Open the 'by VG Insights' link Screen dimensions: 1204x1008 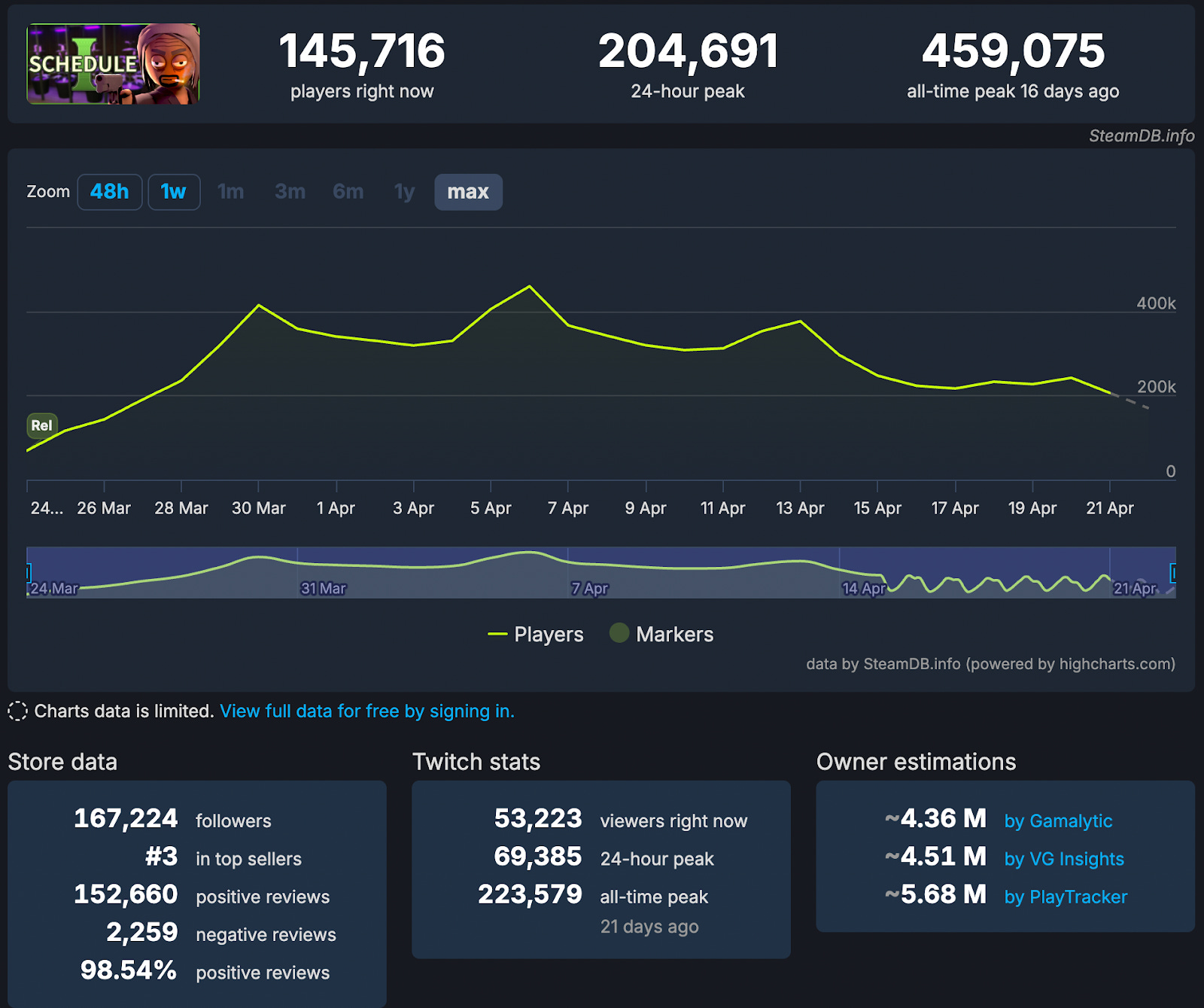1064,859
